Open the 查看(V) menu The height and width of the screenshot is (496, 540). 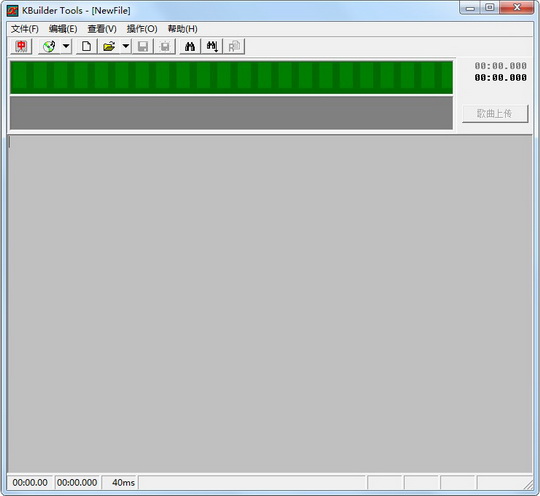[102, 29]
